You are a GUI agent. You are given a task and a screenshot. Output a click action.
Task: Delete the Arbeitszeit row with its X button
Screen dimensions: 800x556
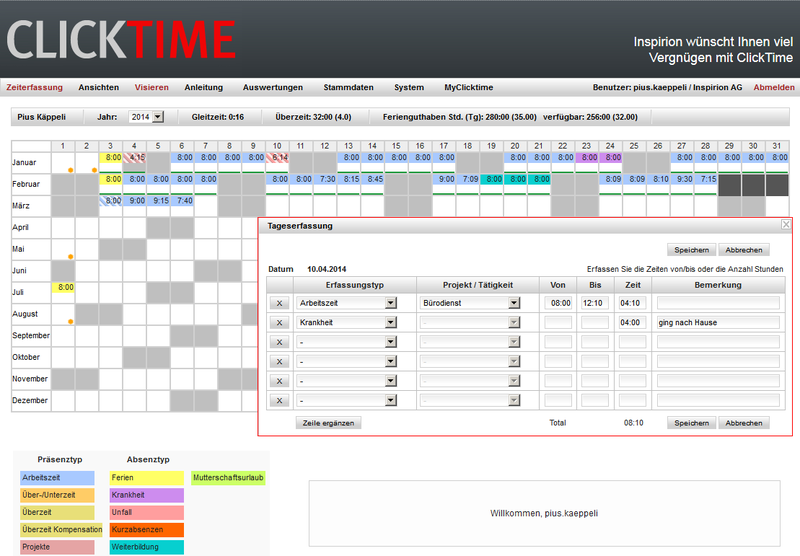point(279,303)
